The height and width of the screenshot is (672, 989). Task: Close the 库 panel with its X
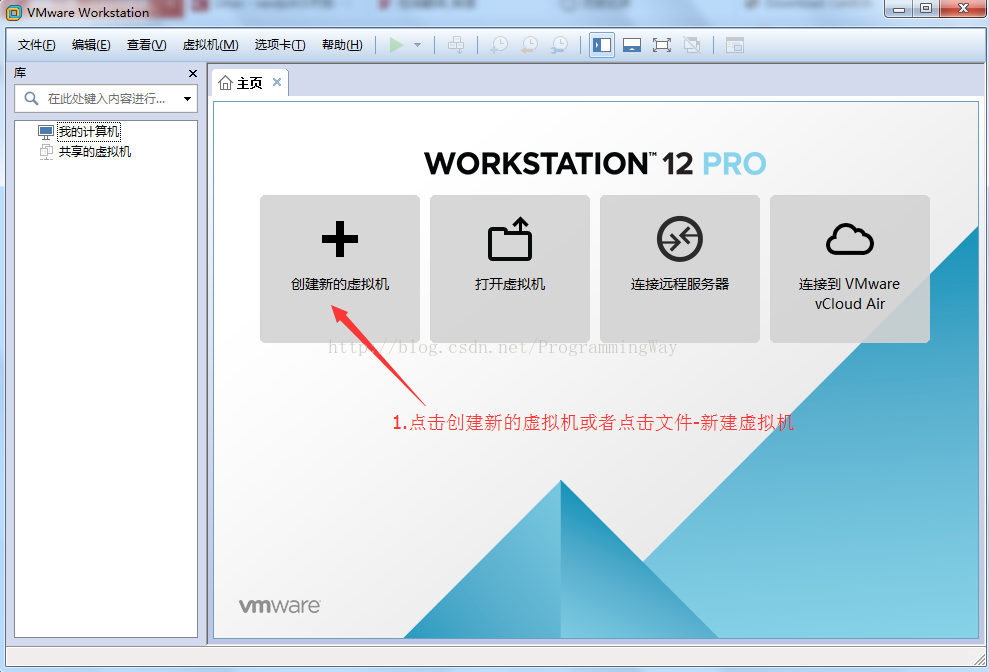click(192, 73)
